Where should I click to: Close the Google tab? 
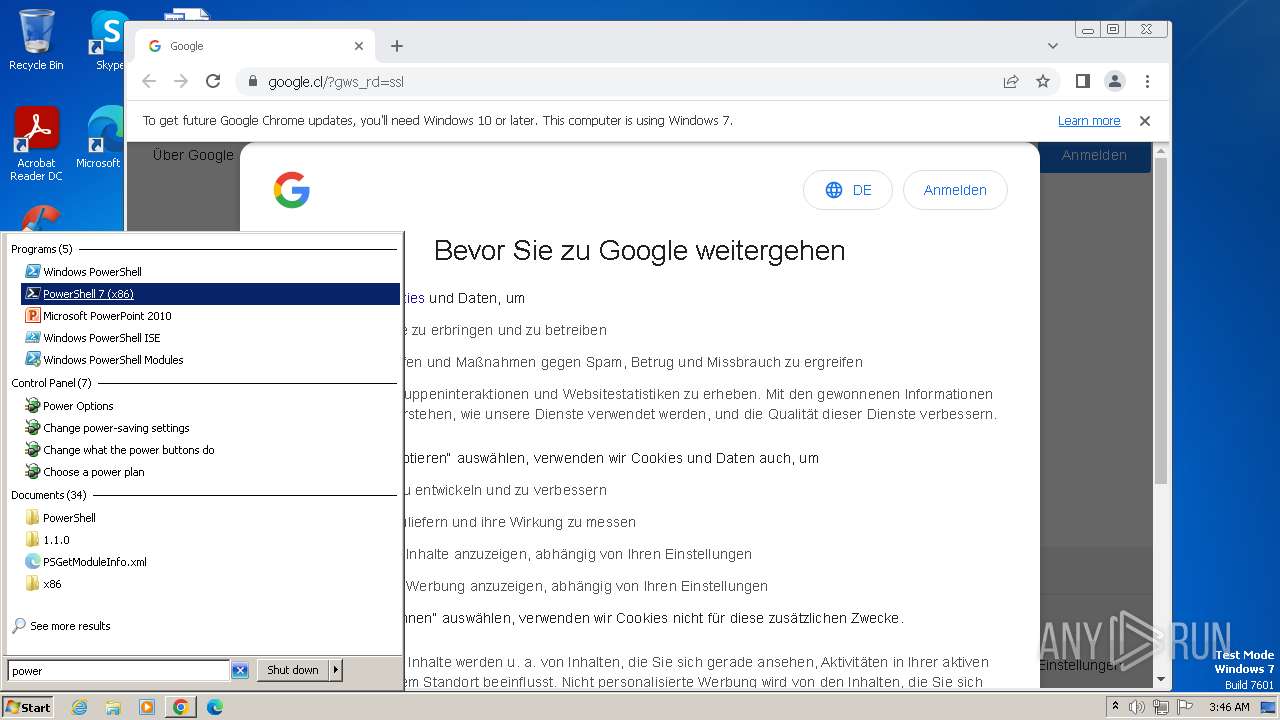[359, 46]
